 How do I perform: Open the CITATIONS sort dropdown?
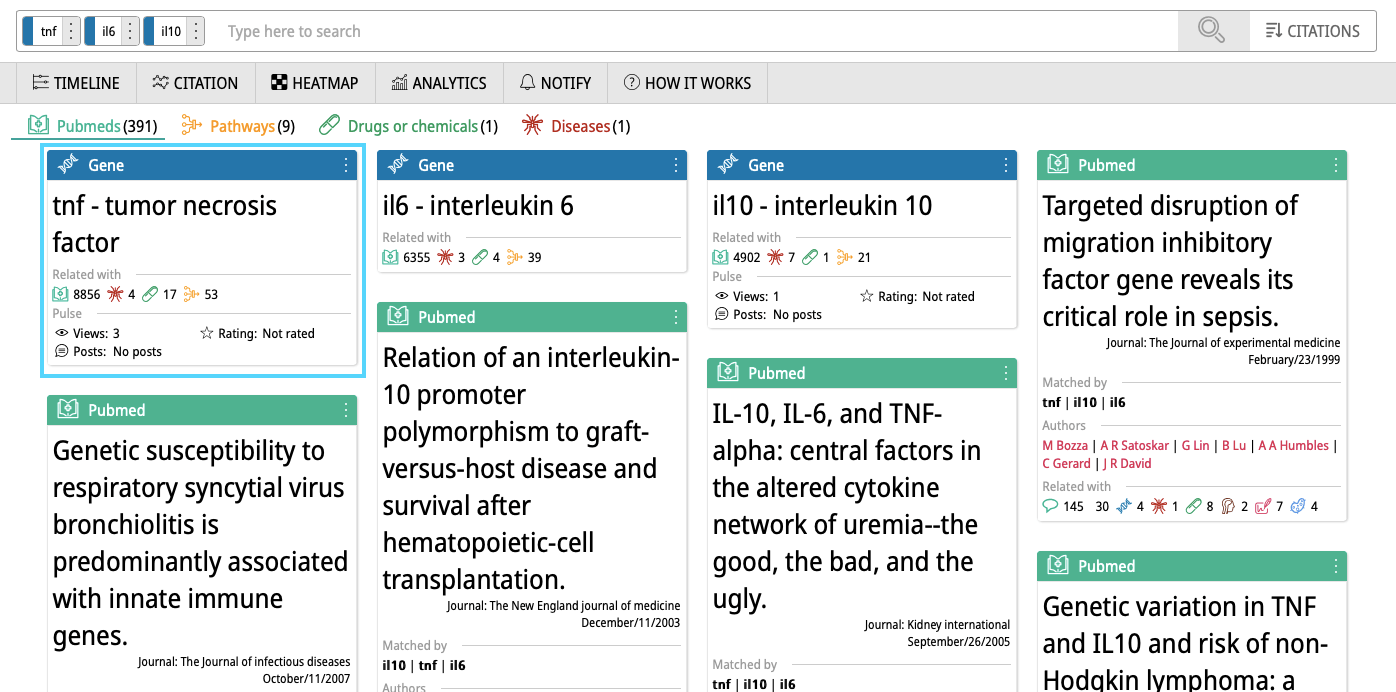(1312, 31)
